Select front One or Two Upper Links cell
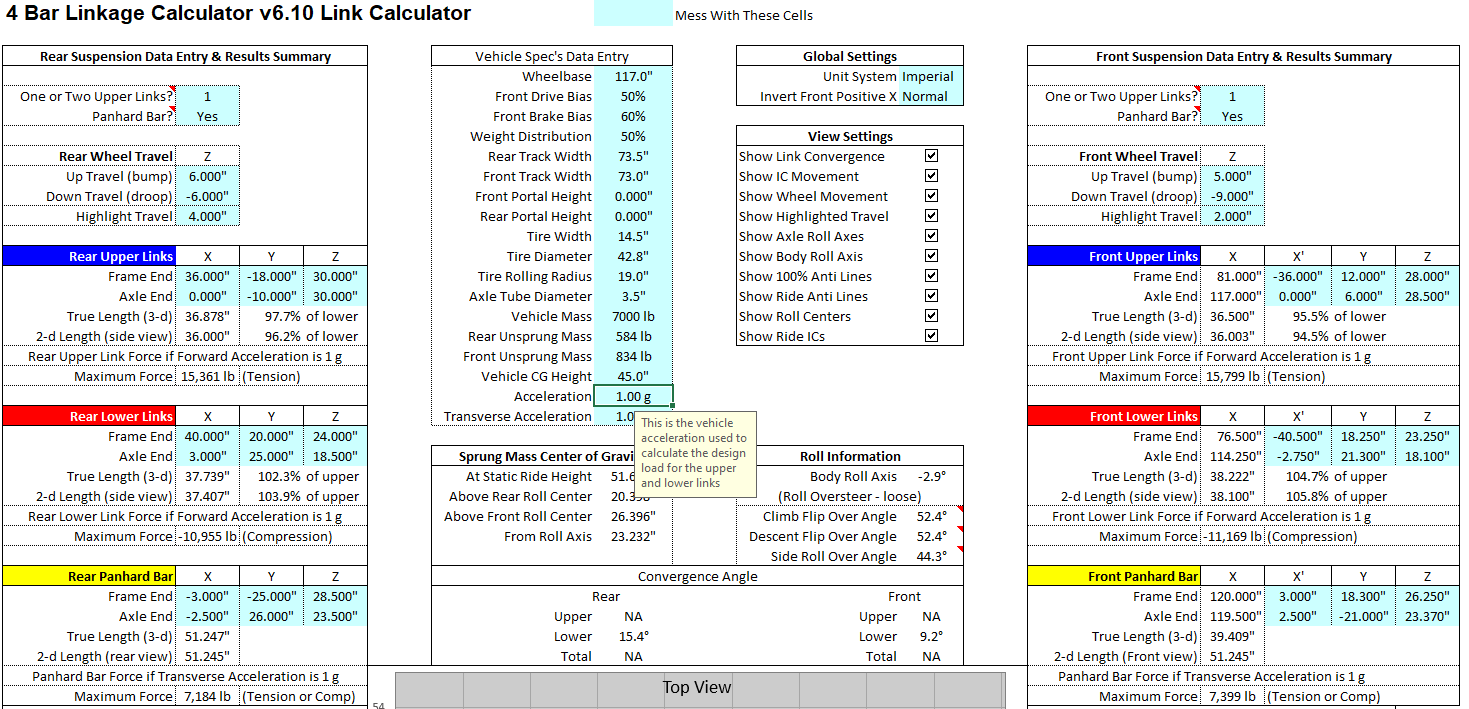This screenshot has width=1469, height=709. (x=1232, y=96)
